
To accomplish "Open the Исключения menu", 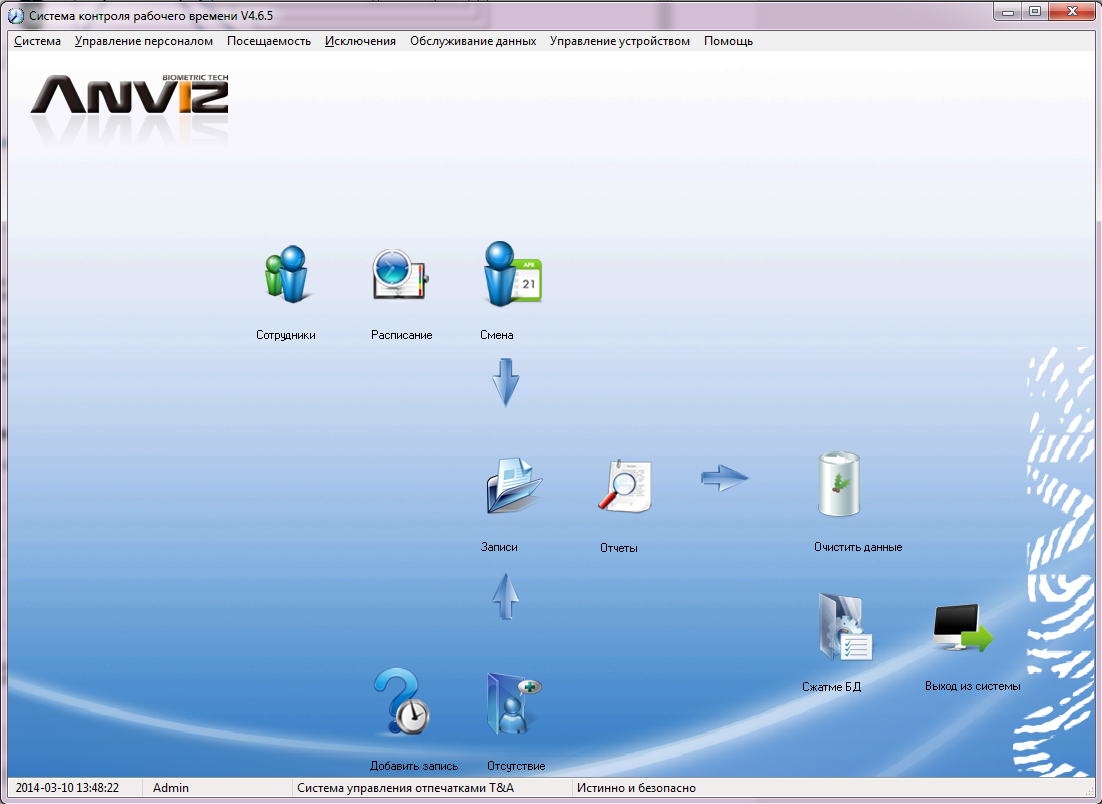I will tap(360, 41).
